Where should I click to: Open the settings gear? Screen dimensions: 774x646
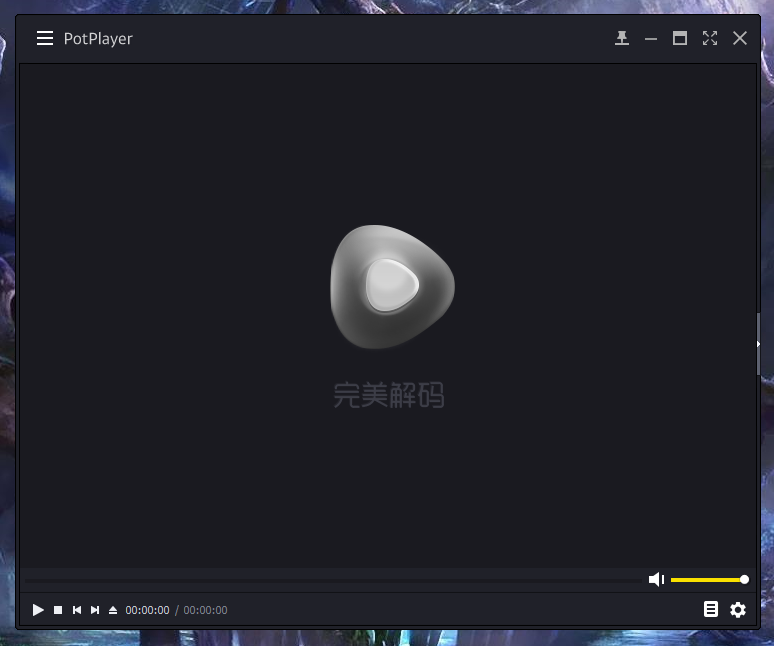tap(738, 609)
